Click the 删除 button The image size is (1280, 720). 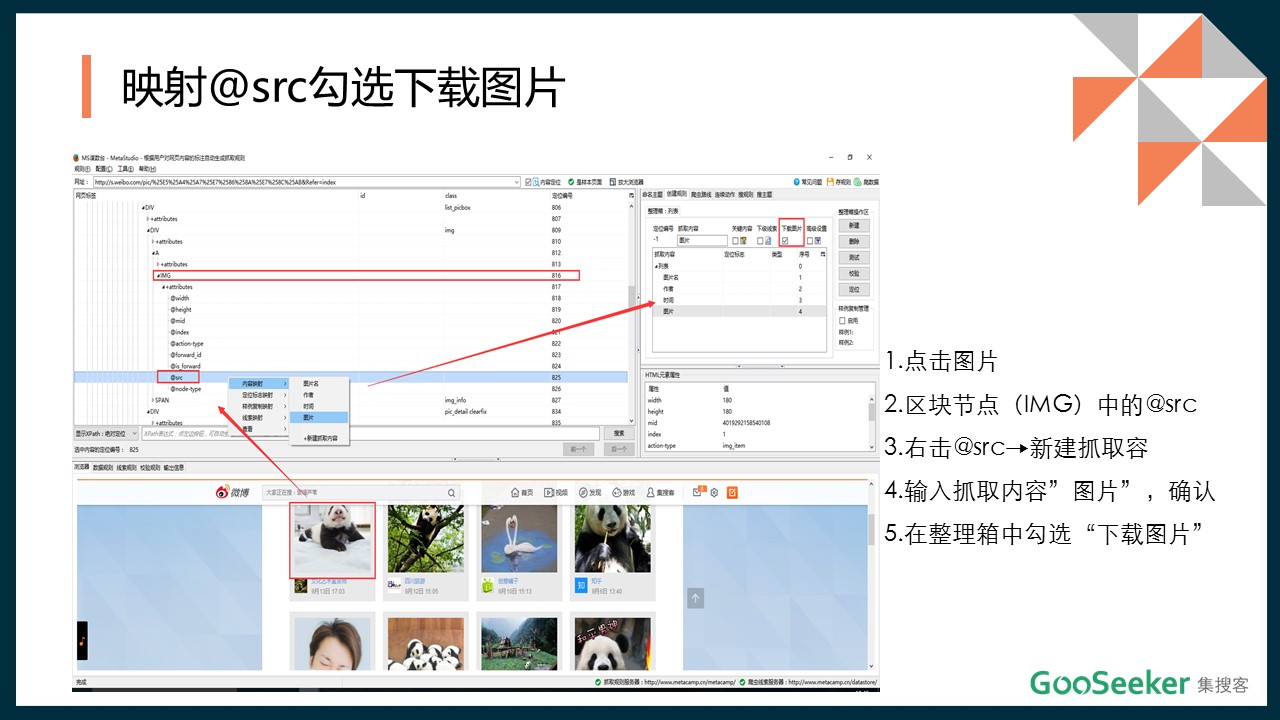coord(853,242)
